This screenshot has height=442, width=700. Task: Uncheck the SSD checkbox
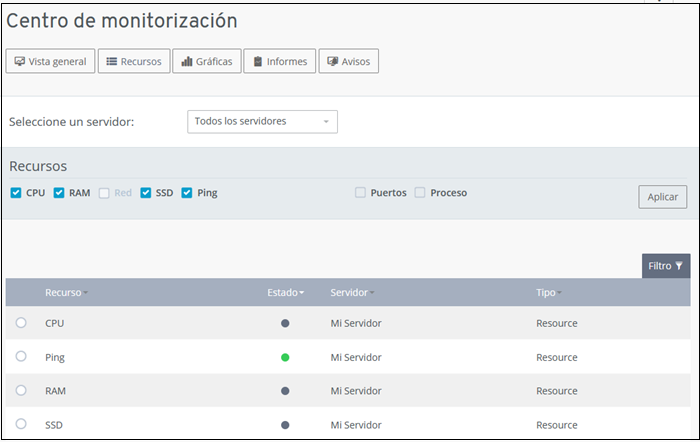(x=146, y=193)
